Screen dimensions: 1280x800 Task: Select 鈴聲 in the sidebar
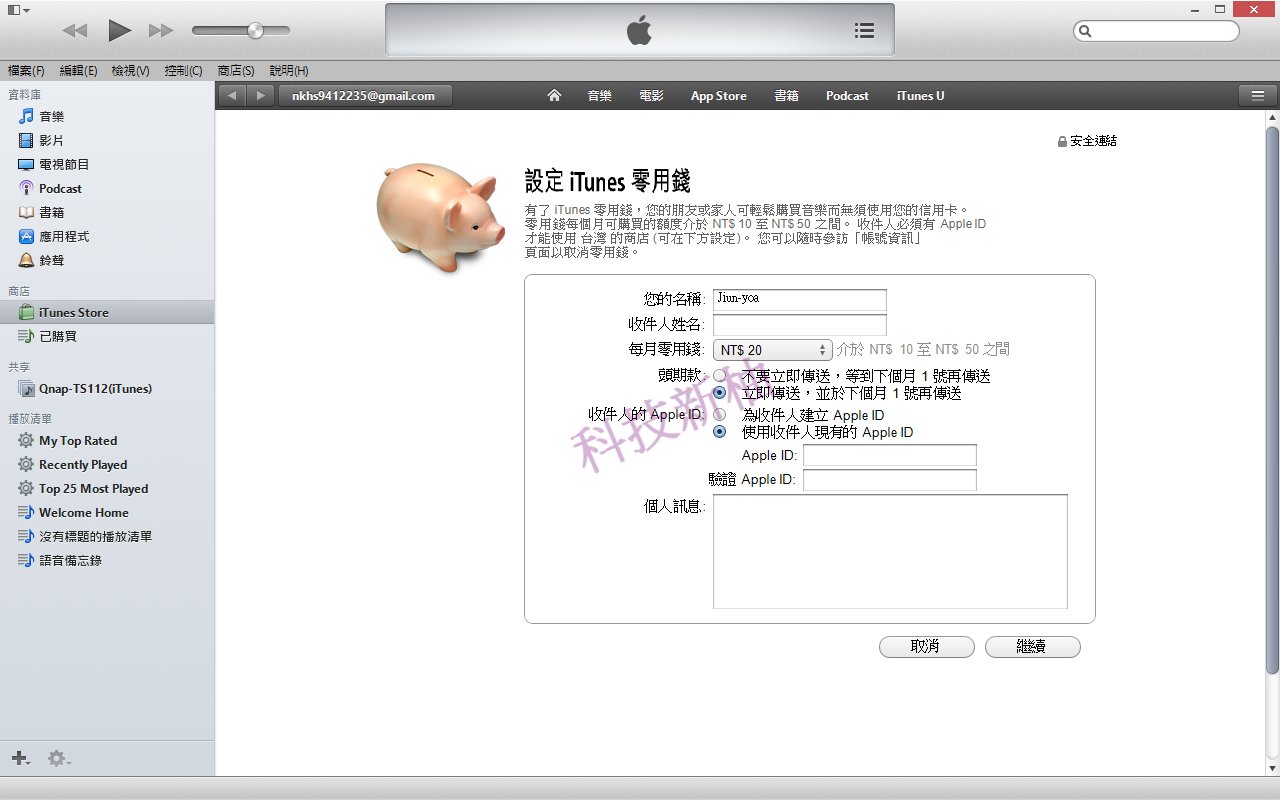(x=107, y=260)
